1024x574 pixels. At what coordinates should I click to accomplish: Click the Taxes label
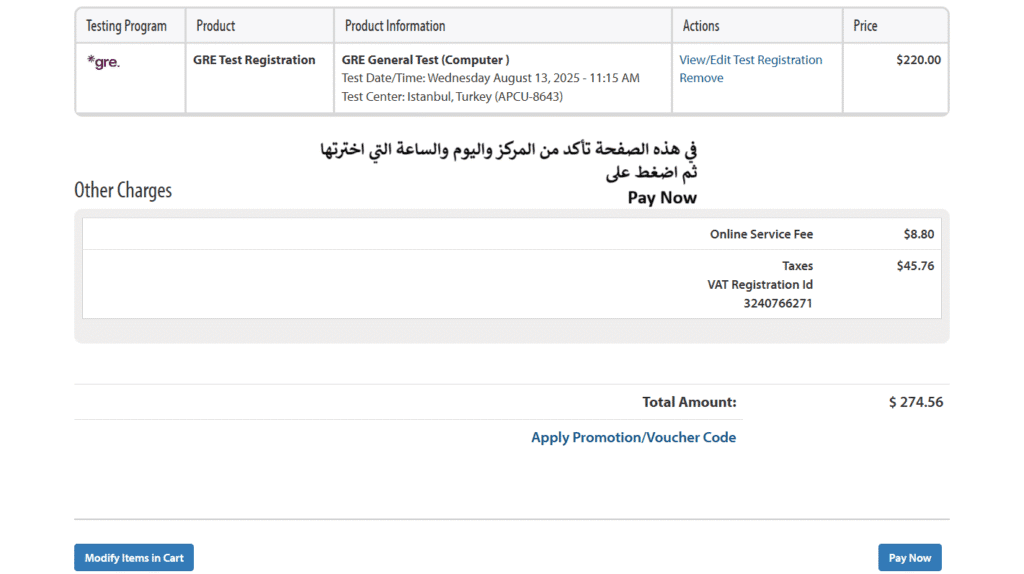[x=797, y=266]
